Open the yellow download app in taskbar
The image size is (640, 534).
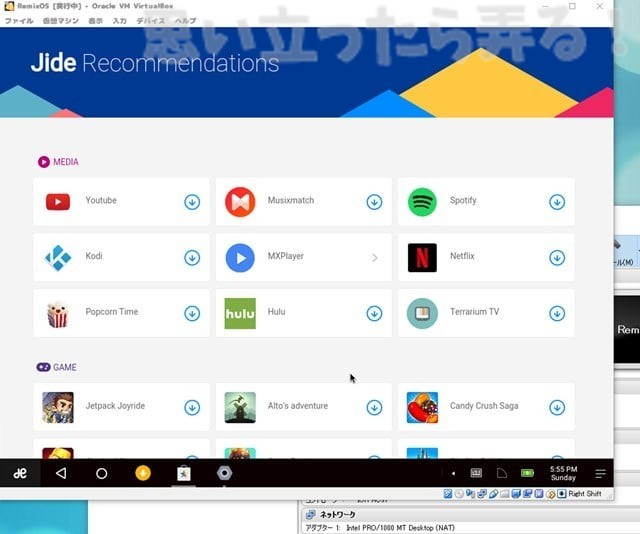143,473
